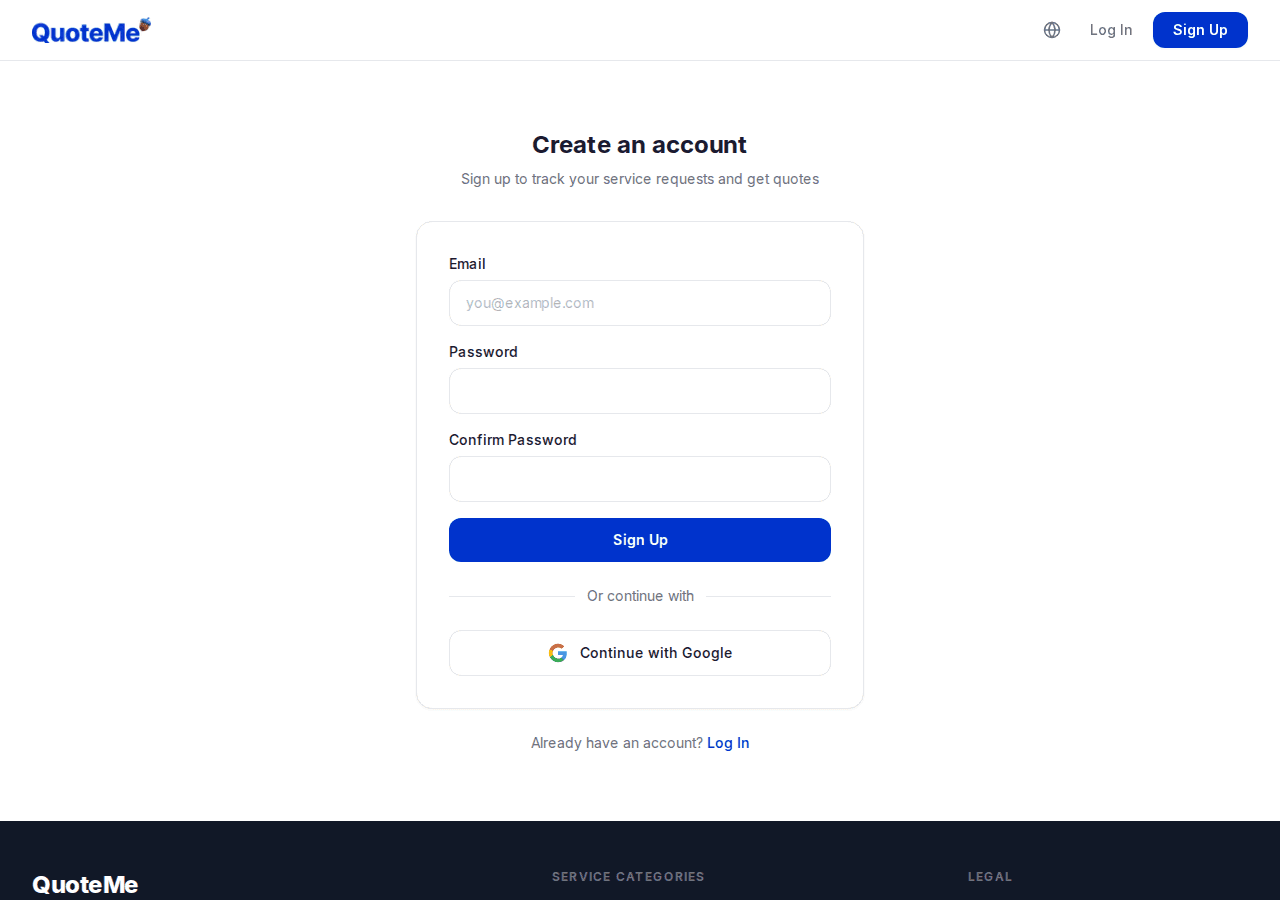Screen dimensions: 1280x900
Task: Click the QuoteMe logo in the footer
Action: click(x=85, y=884)
